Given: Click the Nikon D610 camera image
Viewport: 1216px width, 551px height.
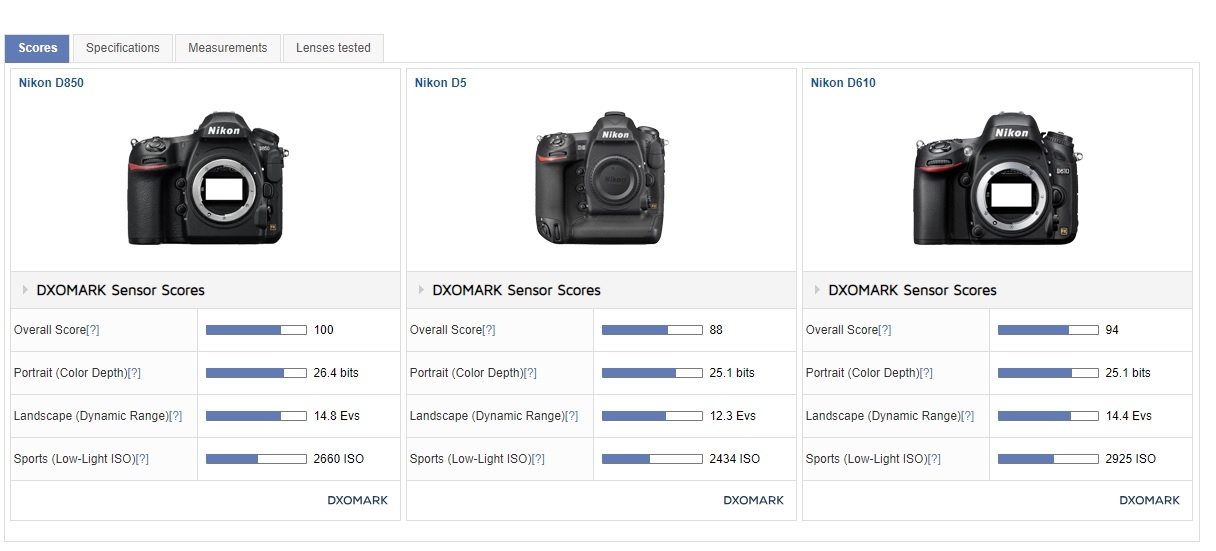Looking at the screenshot, I should [996, 179].
